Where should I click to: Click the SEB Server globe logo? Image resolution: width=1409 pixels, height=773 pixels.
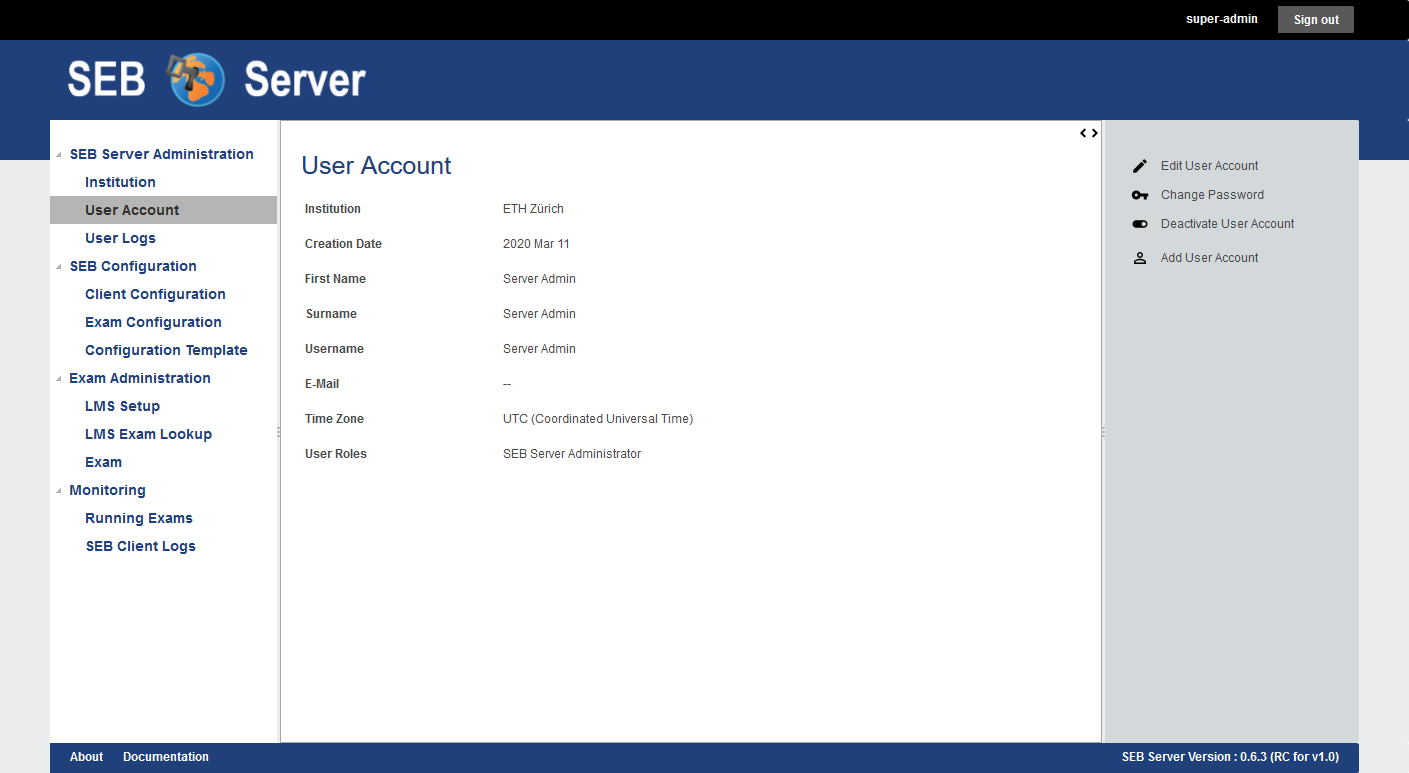[x=196, y=80]
